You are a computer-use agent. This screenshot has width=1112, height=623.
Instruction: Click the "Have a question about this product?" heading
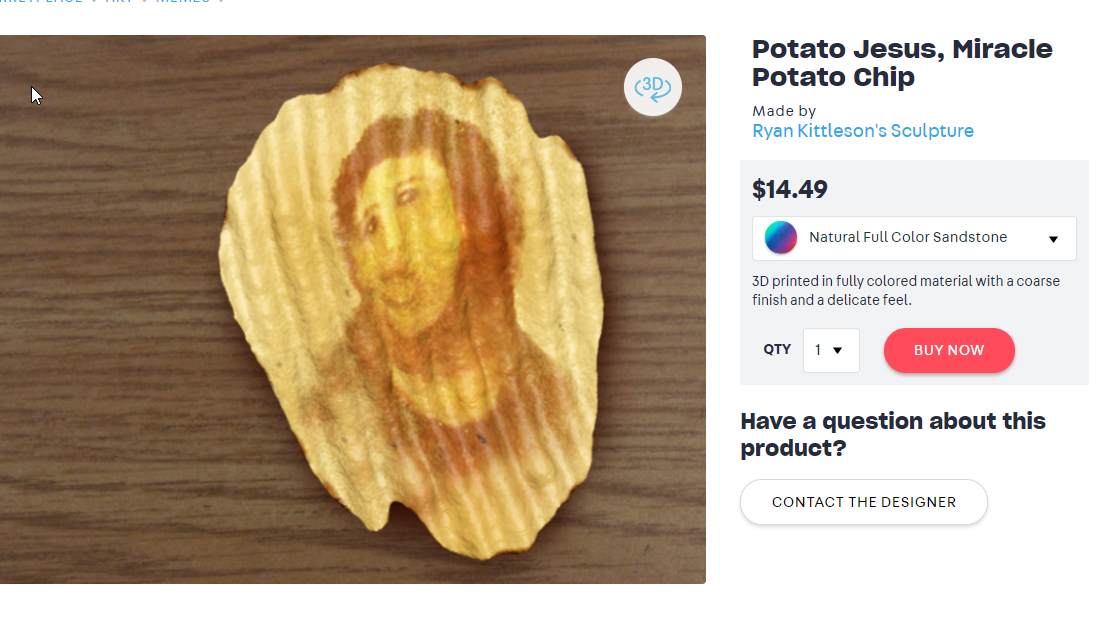click(892, 435)
